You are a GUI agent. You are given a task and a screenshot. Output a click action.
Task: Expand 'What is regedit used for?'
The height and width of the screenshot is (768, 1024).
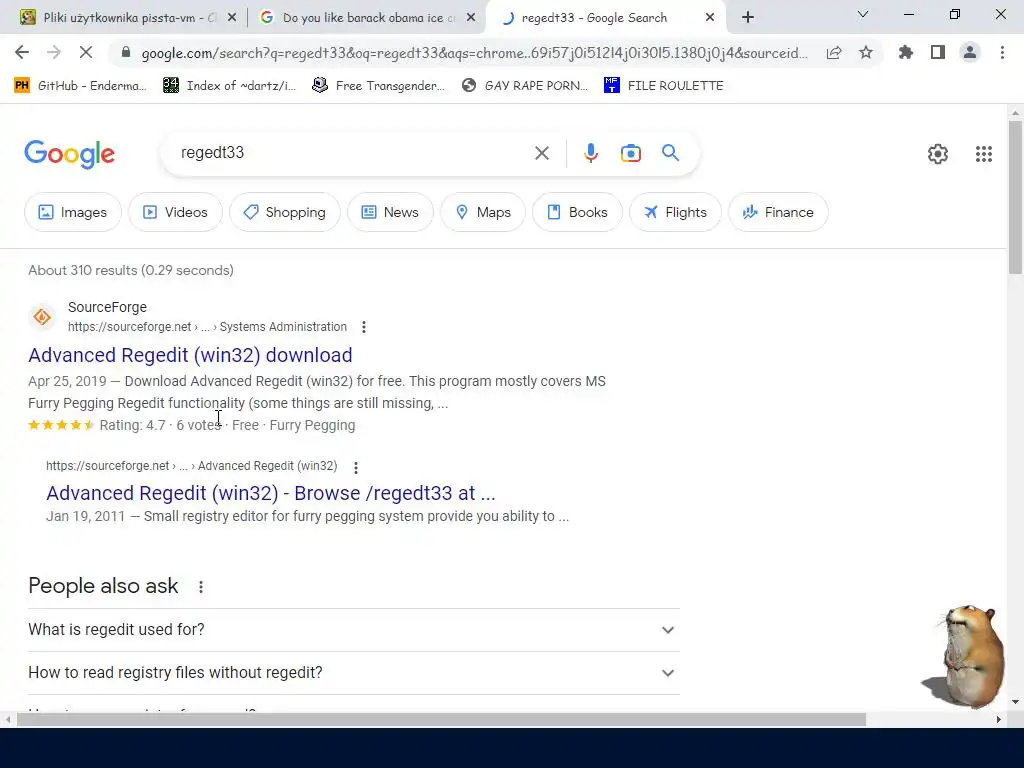click(x=354, y=630)
